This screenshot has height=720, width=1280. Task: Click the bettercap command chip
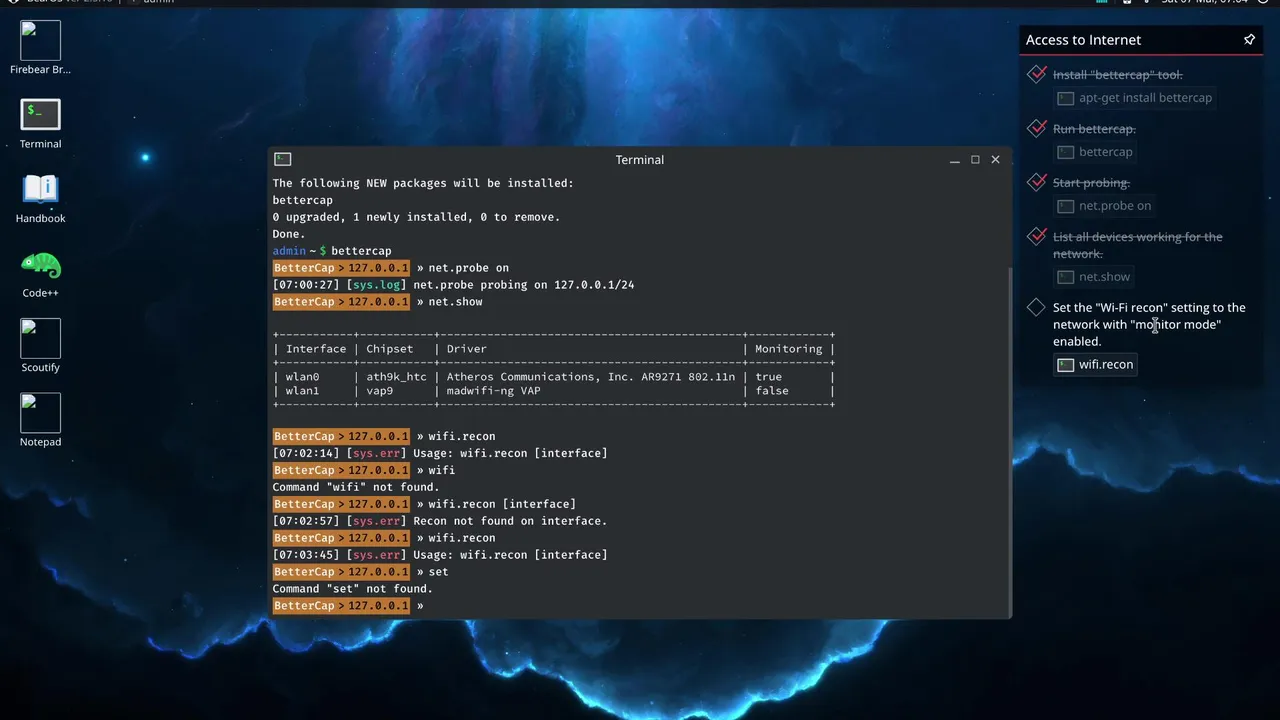pyautogui.click(x=1095, y=152)
